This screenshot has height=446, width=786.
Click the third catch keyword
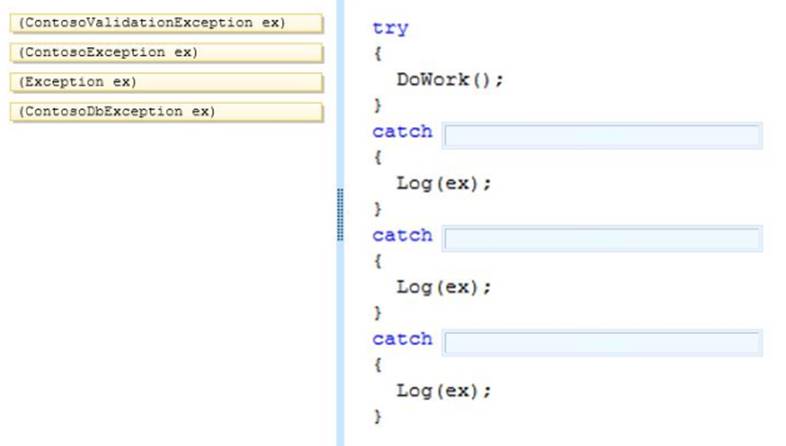coord(402,340)
